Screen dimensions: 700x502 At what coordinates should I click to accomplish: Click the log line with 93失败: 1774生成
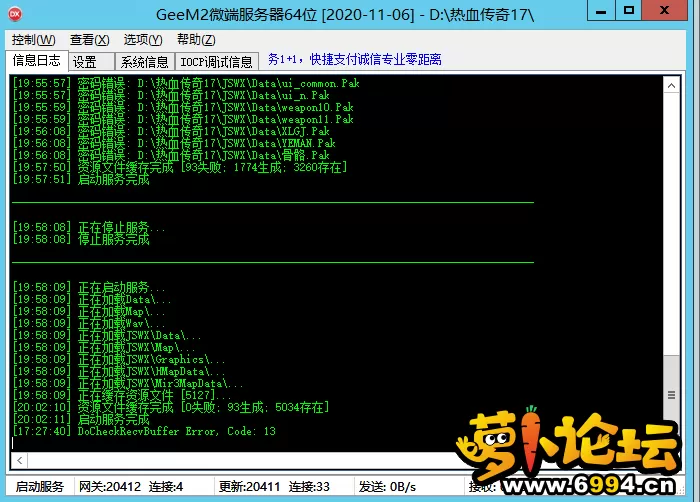coord(180,167)
